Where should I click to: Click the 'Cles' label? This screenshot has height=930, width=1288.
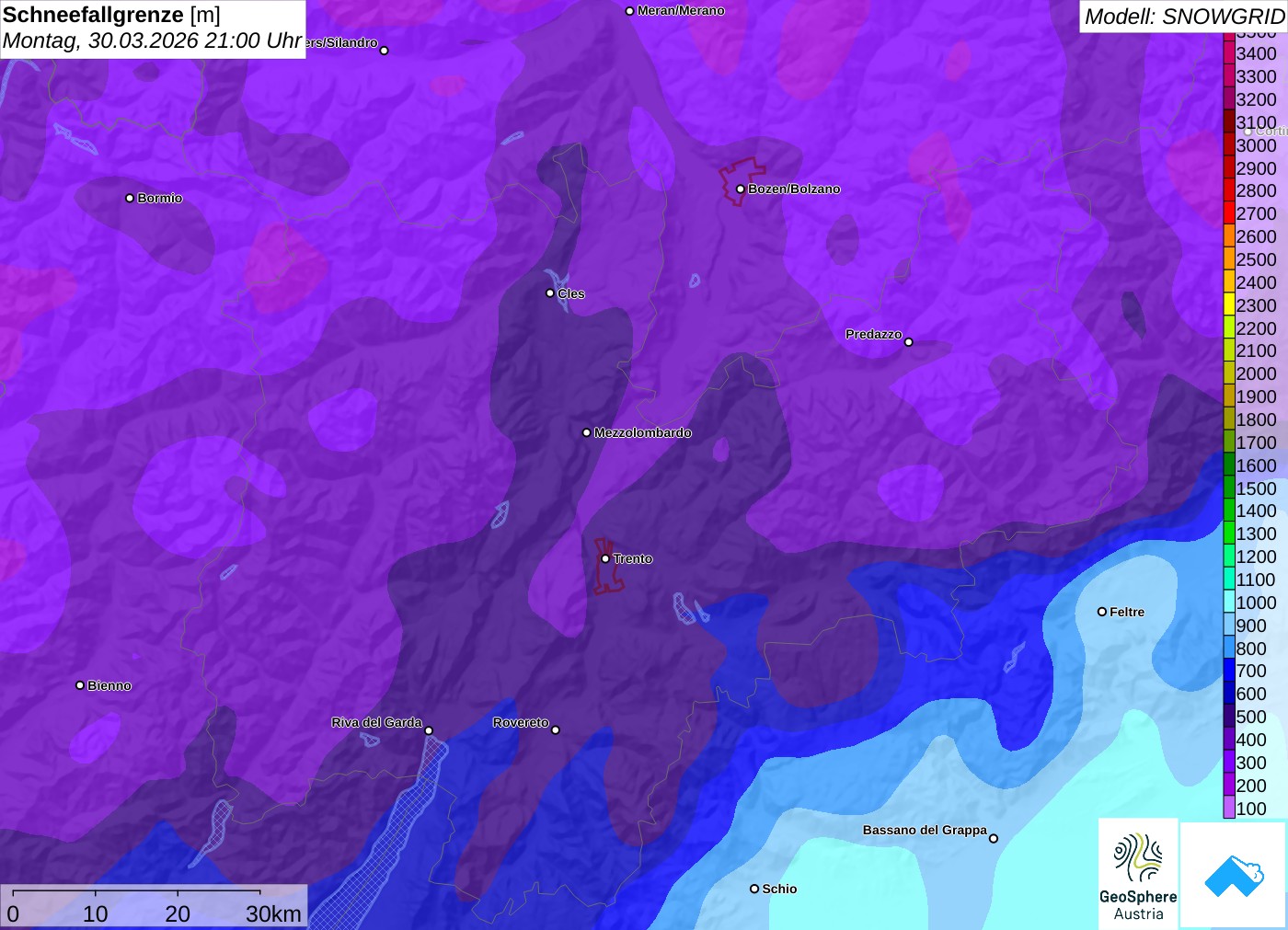pos(571,293)
